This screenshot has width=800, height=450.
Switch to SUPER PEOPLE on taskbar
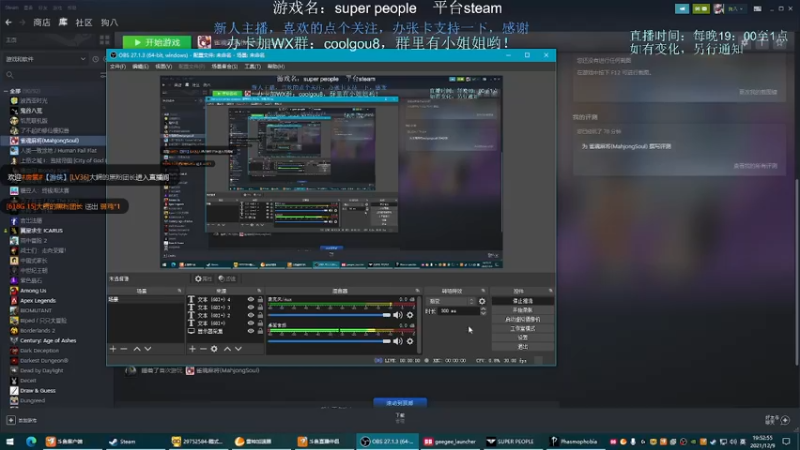point(510,441)
